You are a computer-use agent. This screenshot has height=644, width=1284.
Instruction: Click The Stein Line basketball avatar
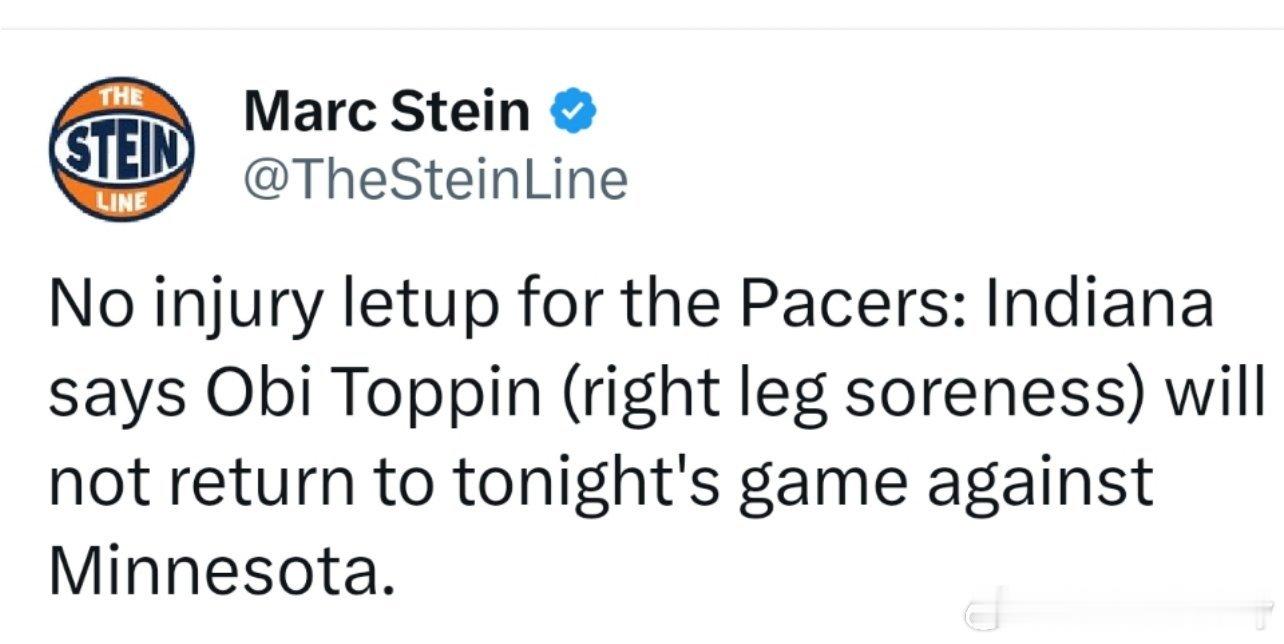[x=121, y=150]
